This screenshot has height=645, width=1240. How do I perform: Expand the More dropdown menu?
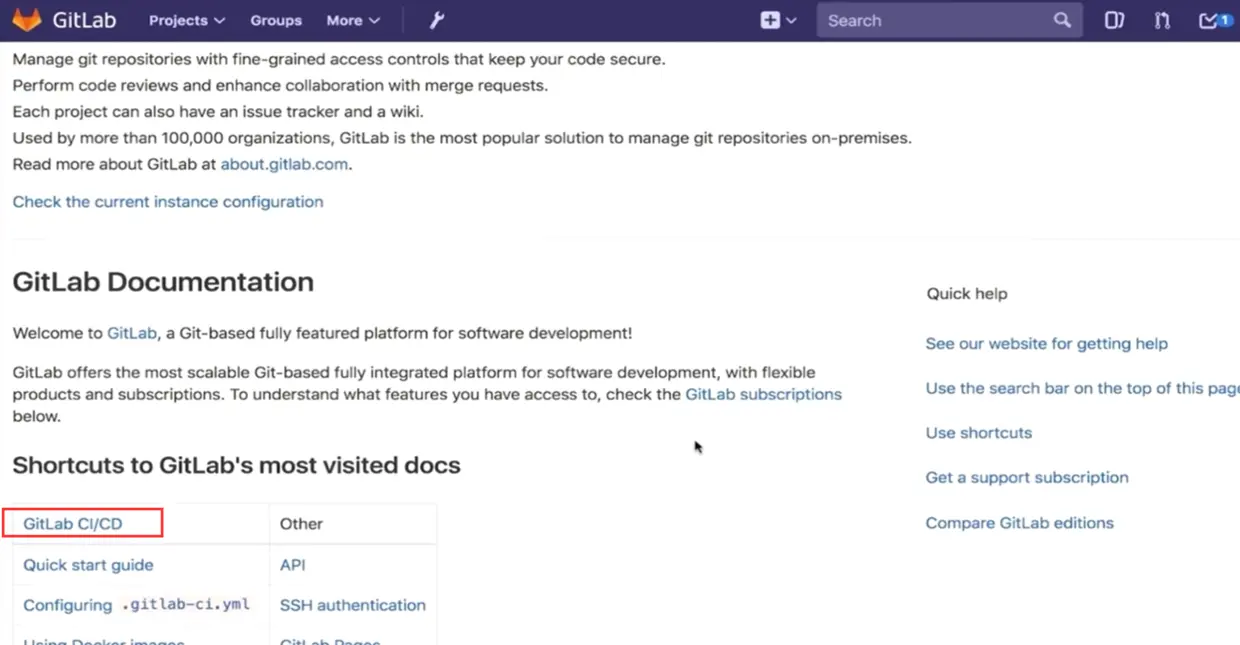pos(353,20)
